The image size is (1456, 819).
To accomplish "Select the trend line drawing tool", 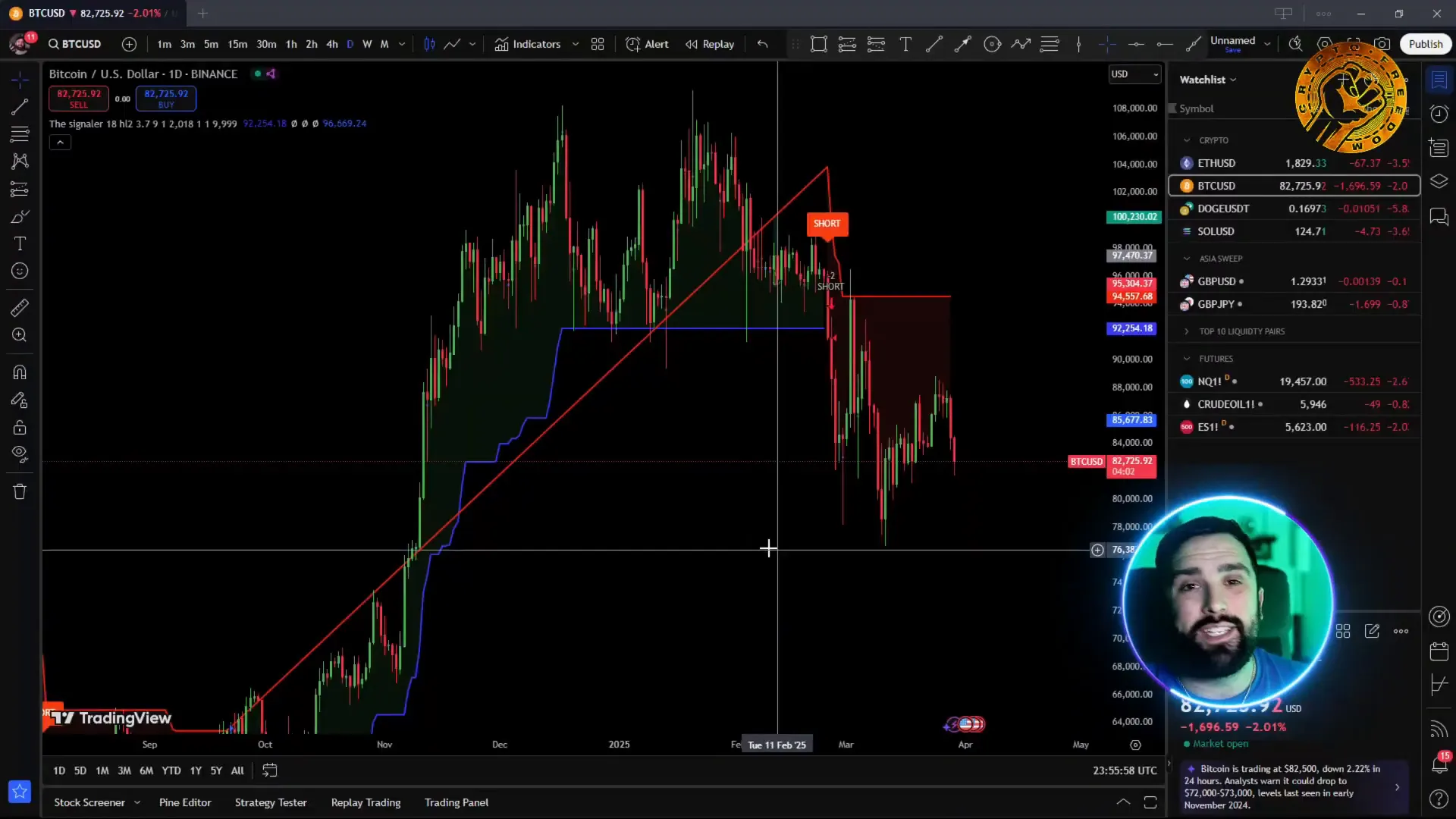I will click(20, 107).
